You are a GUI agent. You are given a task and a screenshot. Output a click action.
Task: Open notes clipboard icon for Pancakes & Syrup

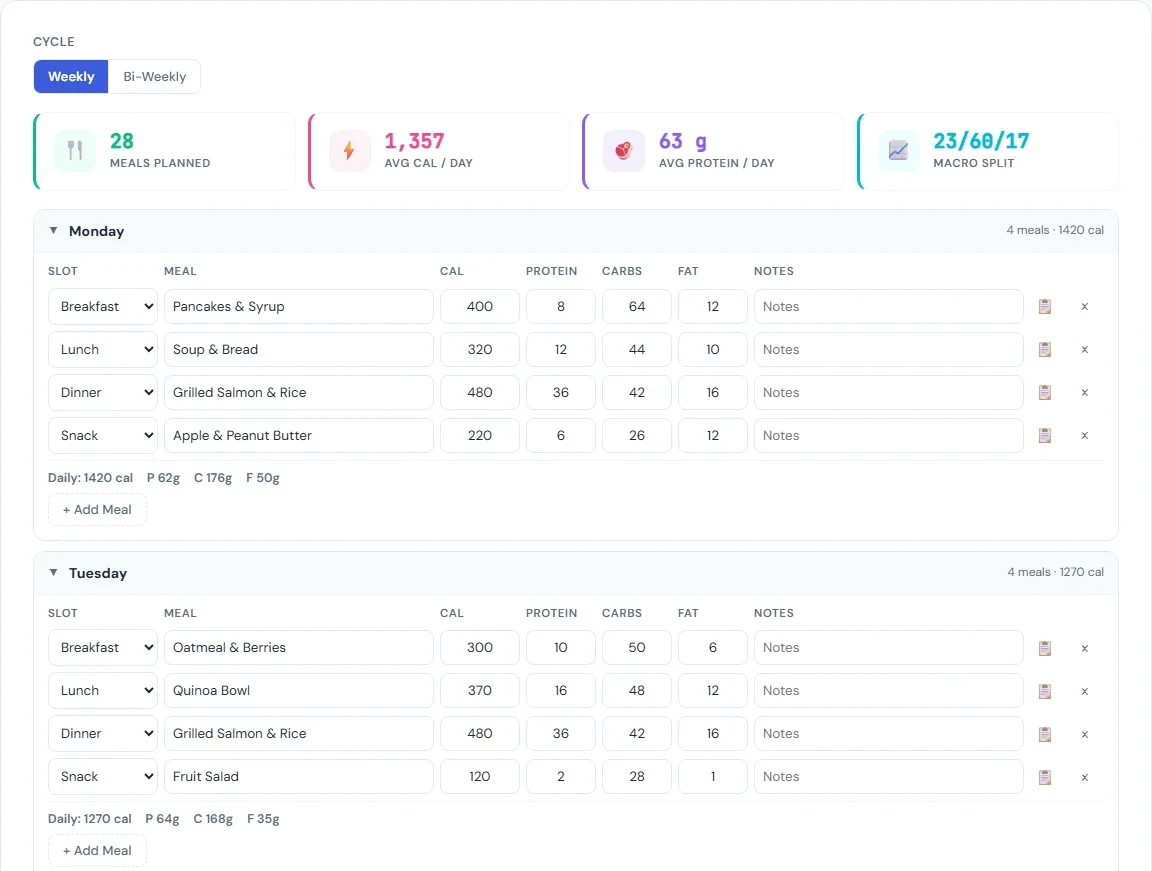(x=1044, y=306)
